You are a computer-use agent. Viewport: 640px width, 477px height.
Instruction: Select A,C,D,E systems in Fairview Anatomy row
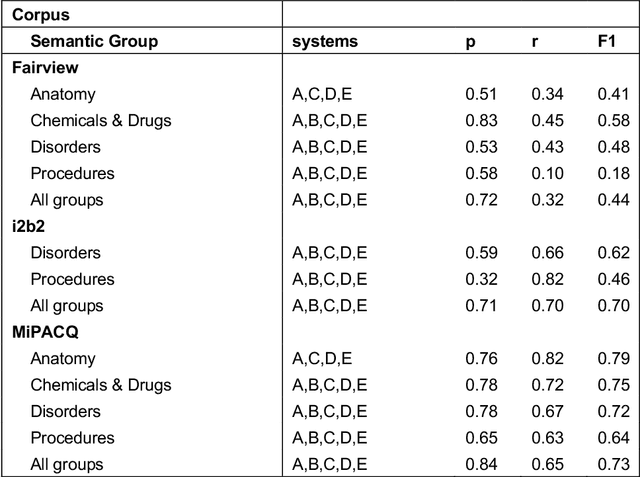coord(321,95)
